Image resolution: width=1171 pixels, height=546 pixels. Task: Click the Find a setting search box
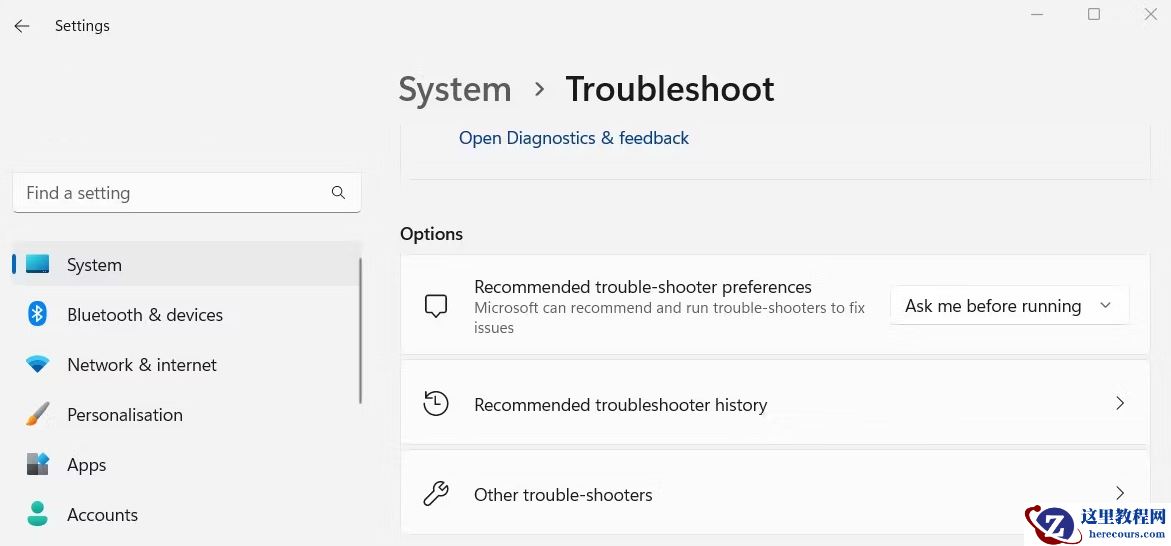coord(170,193)
